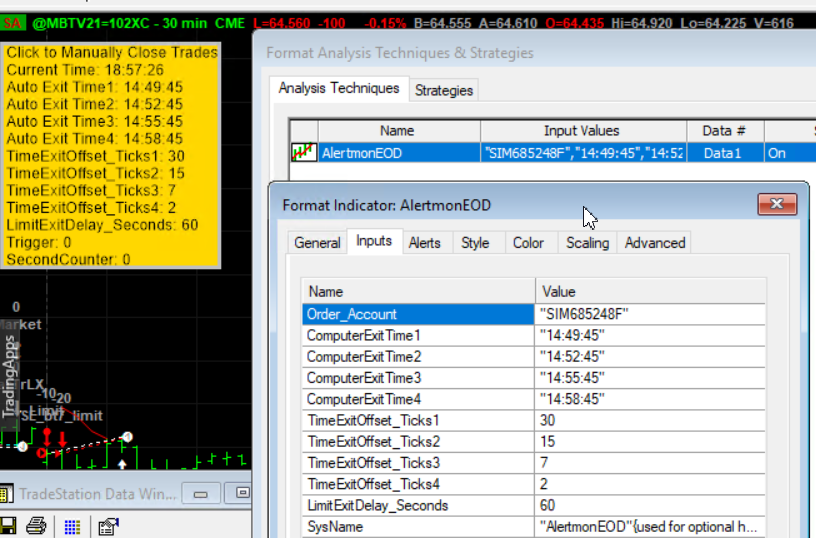This screenshot has height=538, width=816.
Task: Click the TradeStation Data Window title icon
Action: point(8,493)
